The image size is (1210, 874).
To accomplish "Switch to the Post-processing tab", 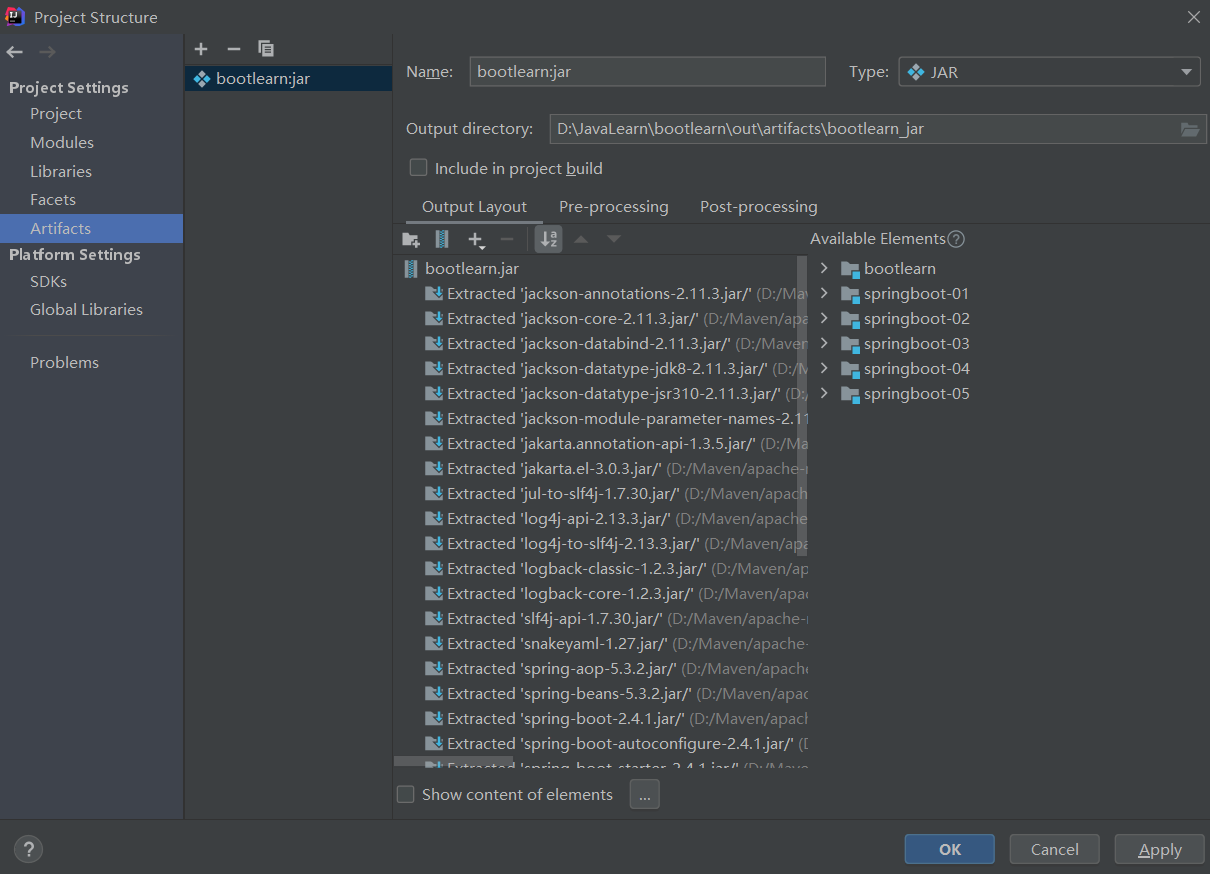I will [759, 207].
